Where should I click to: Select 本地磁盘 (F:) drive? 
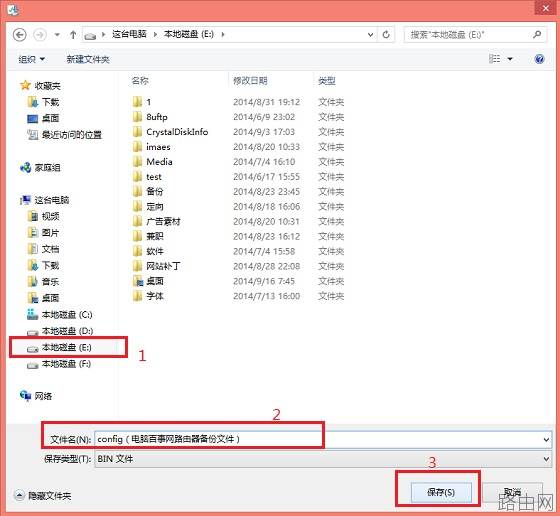point(66,364)
